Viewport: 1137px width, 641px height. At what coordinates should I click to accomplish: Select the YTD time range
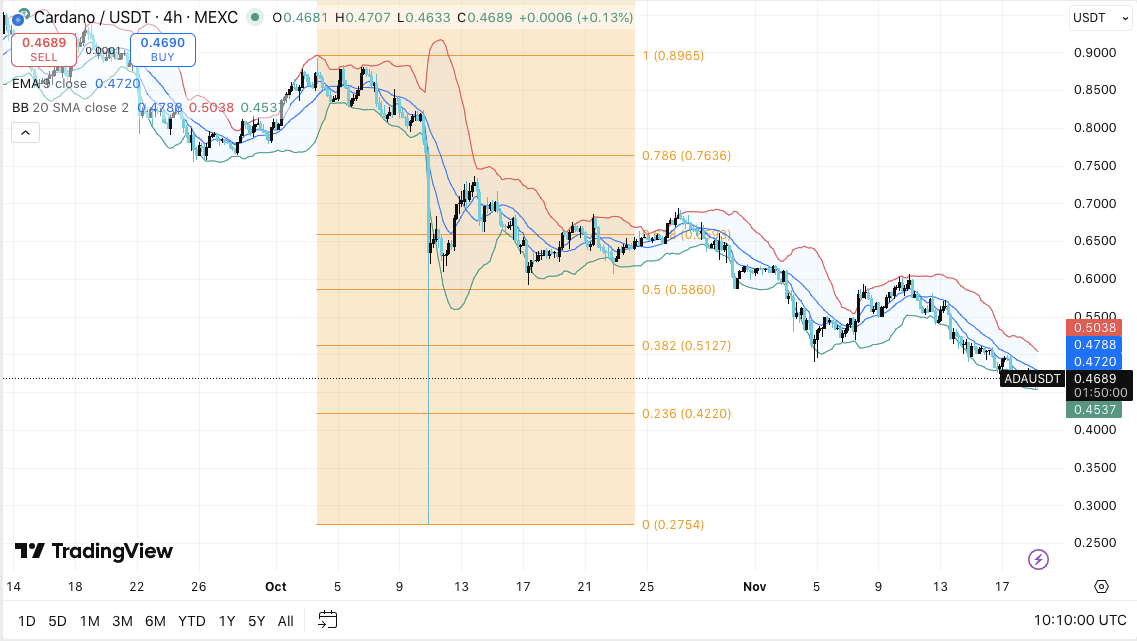click(x=192, y=621)
